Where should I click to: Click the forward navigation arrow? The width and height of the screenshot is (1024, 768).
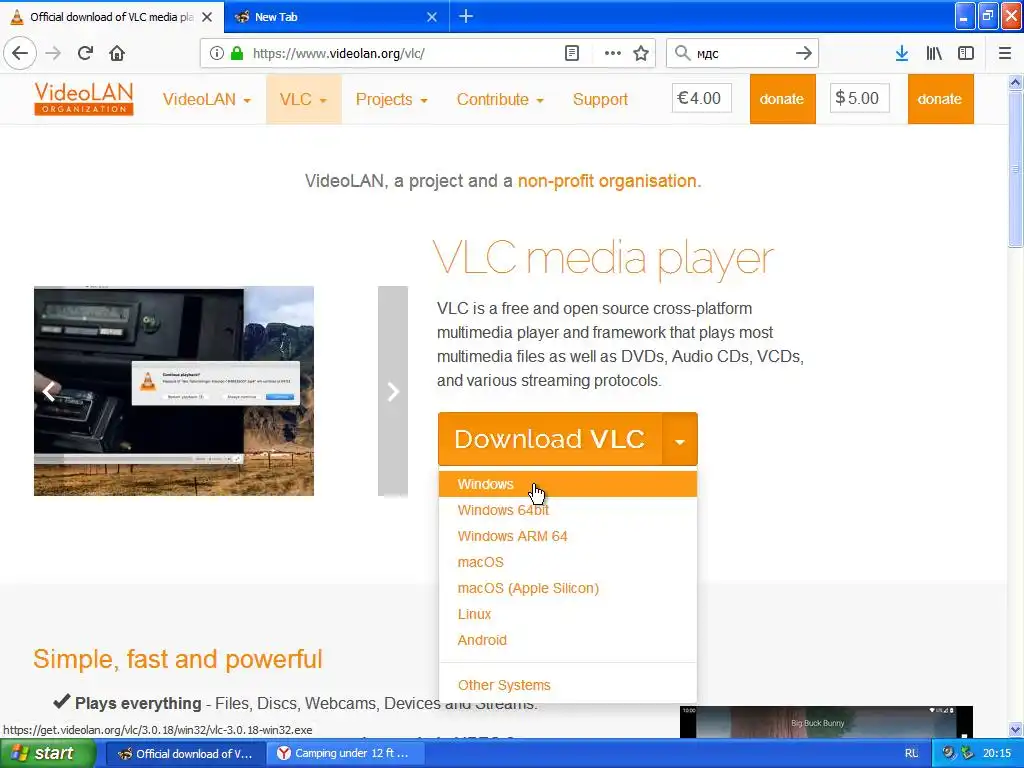point(54,53)
